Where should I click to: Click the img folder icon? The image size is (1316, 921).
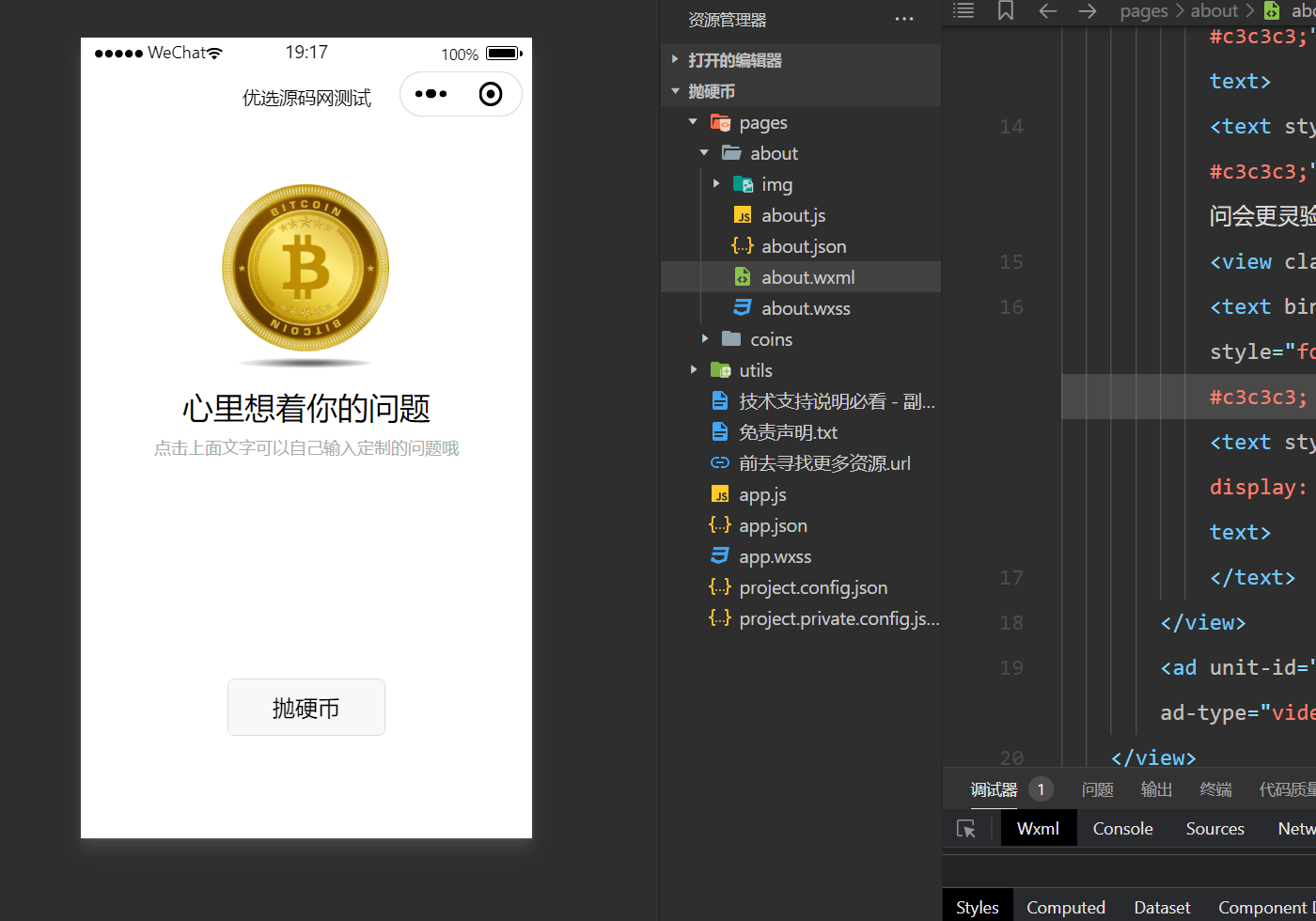(743, 184)
